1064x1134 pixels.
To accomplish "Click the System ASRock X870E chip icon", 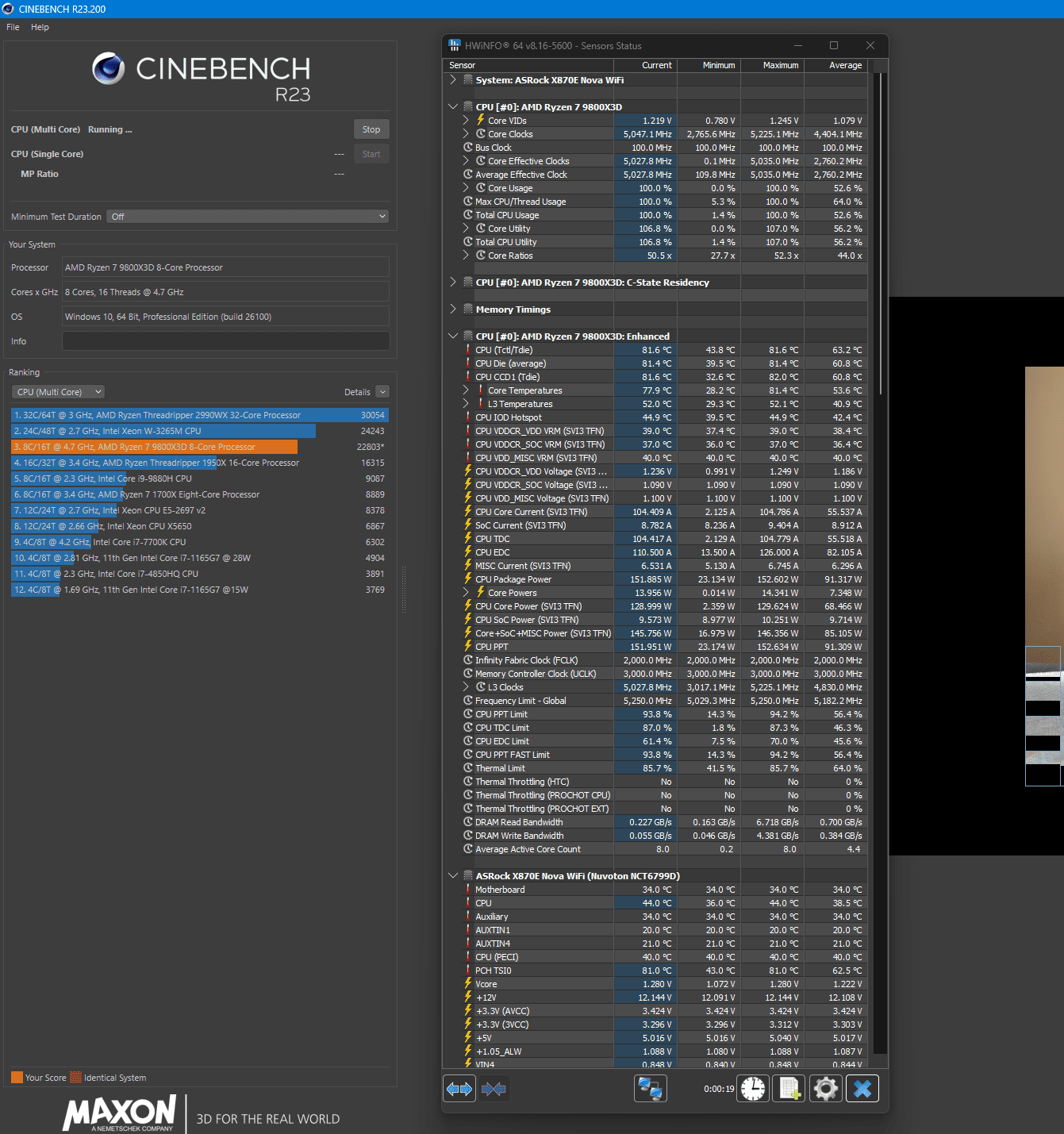I will [x=468, y=79].
